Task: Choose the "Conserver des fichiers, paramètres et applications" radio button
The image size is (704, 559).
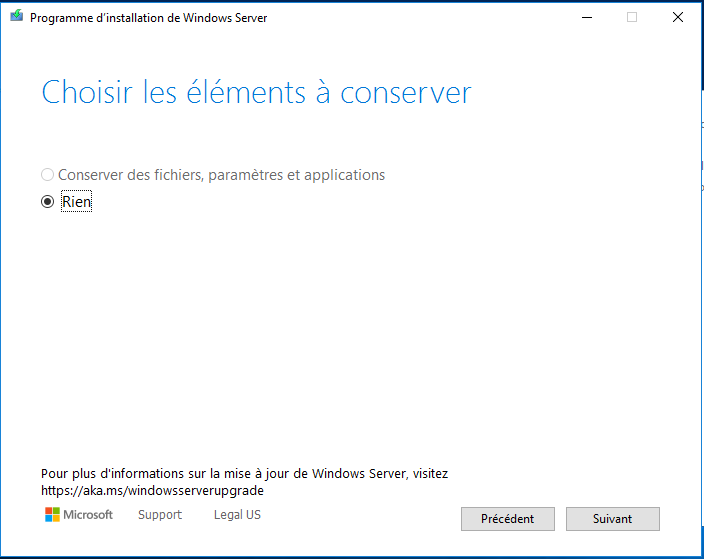Action: 48,175
